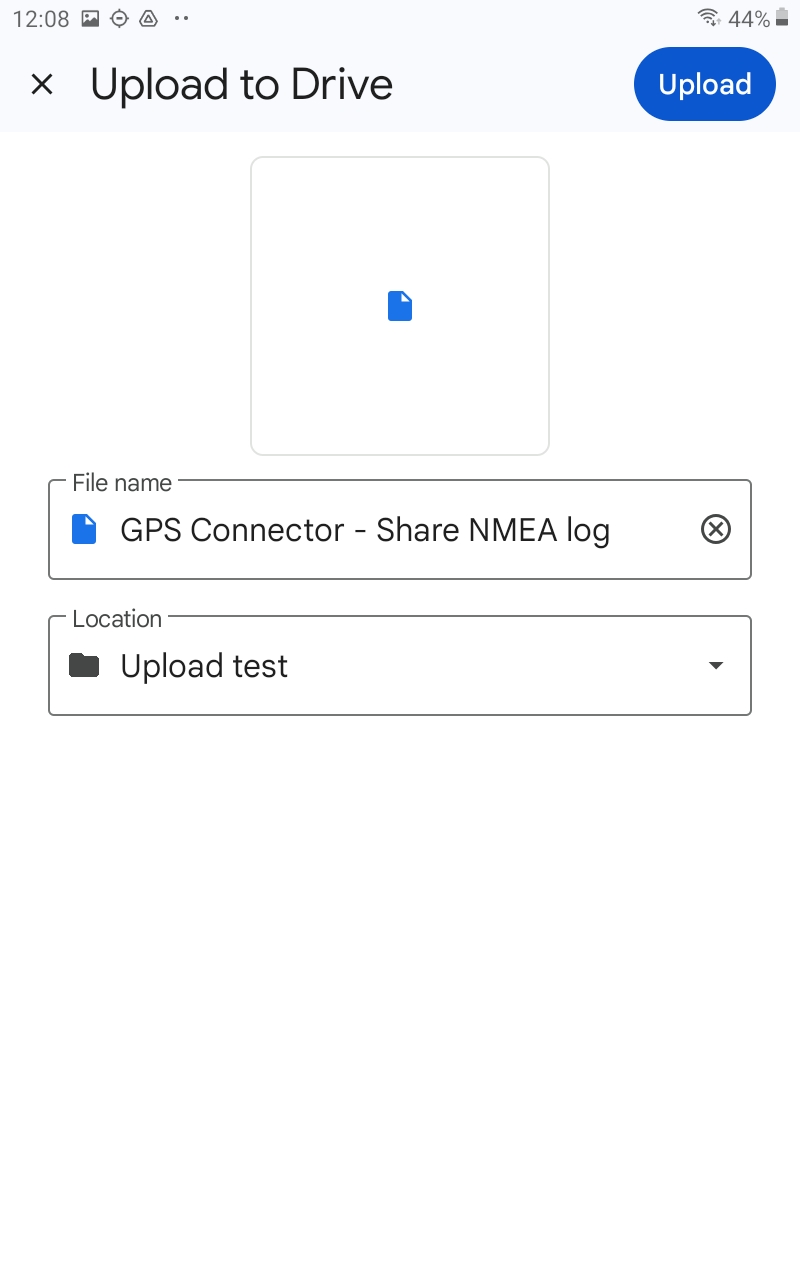
Task: Open the Location field to change folders
Action: 399,664
